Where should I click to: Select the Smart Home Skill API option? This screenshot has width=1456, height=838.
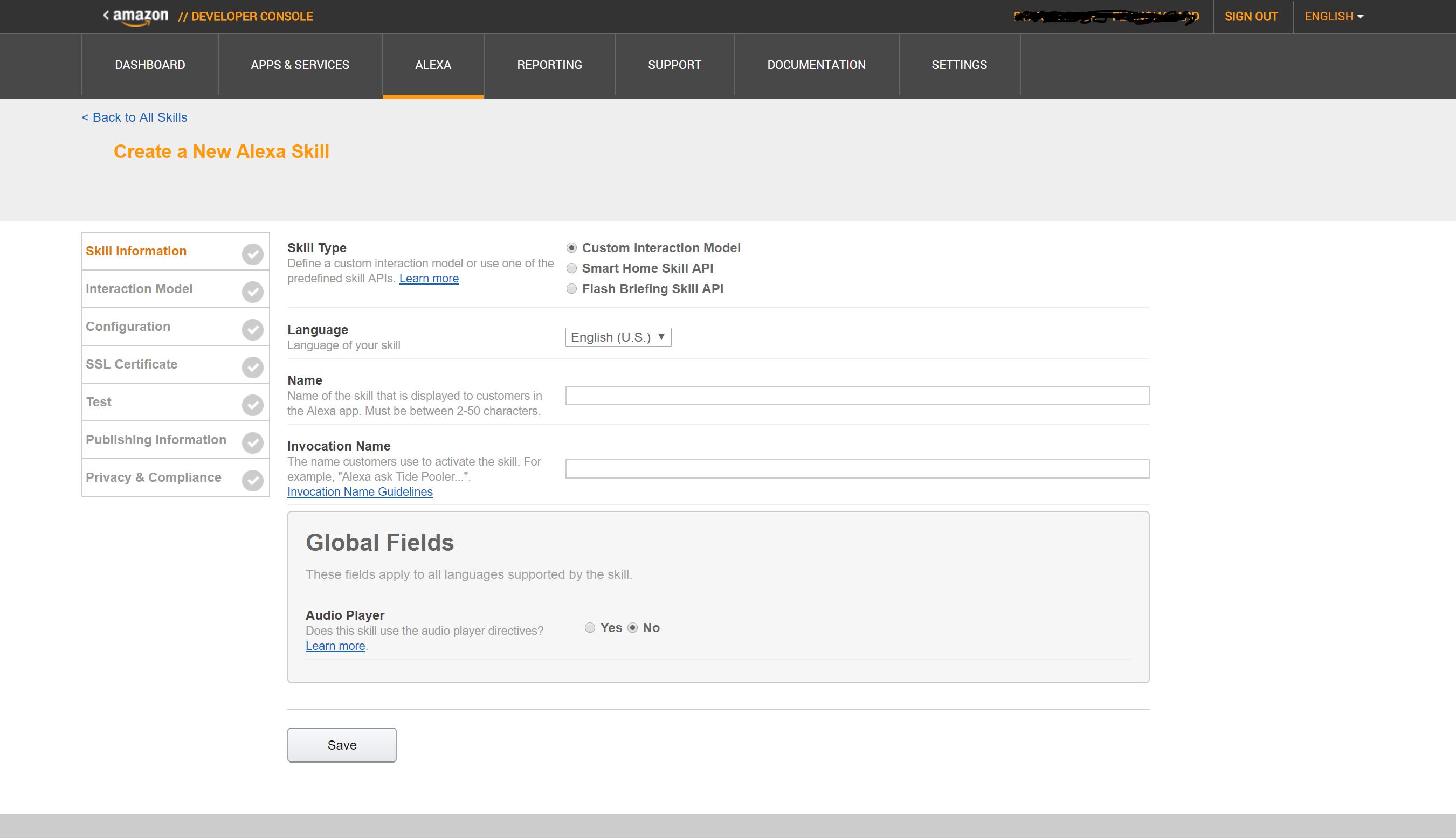click(571, 268)
